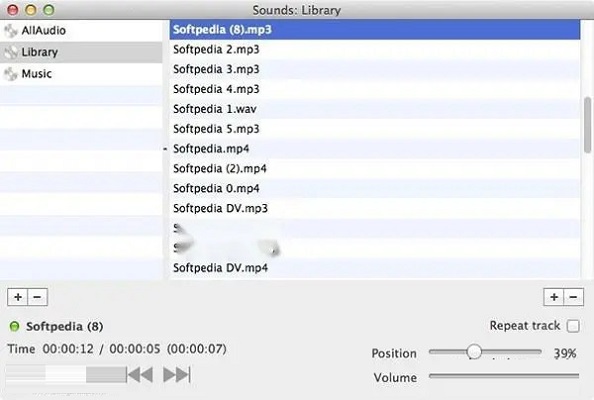Viewport: 594px width, 400px height.
Task: Skip to next track with forward button
Action: pyautogui.click(x=177, y=375)
